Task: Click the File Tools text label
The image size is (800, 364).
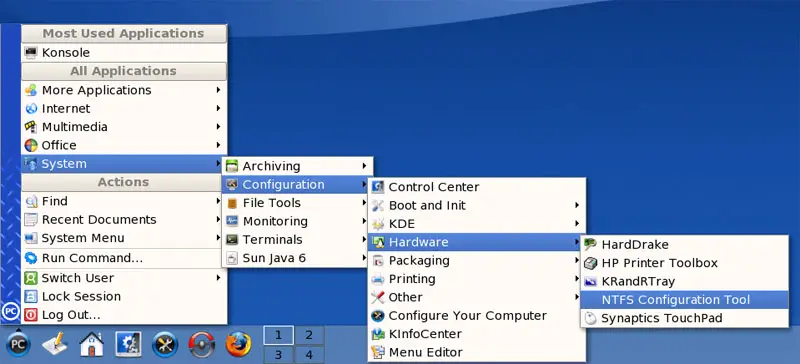Action: [x=272, y=203]
